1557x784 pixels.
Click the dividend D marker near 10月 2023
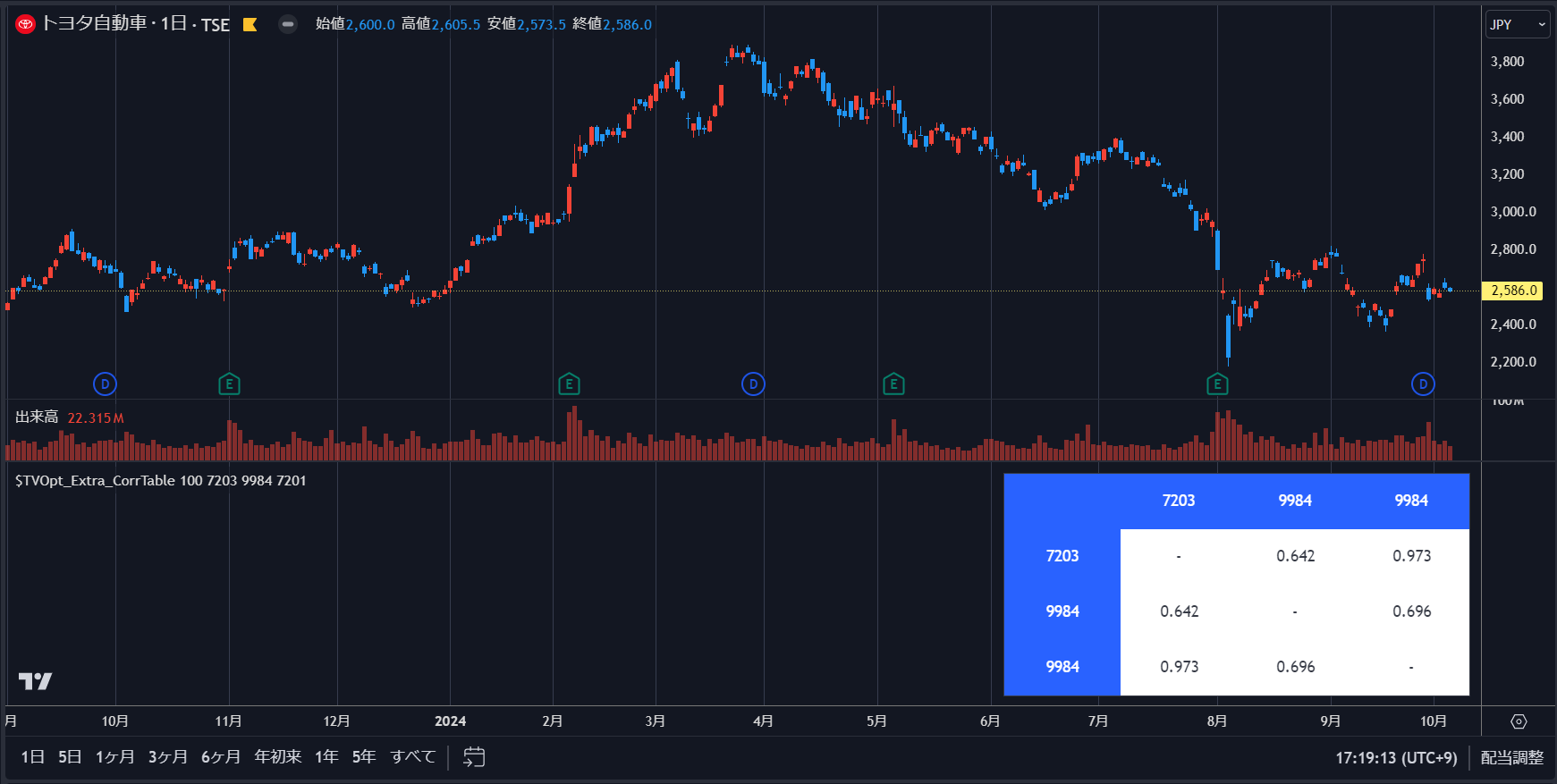point(105,384)
